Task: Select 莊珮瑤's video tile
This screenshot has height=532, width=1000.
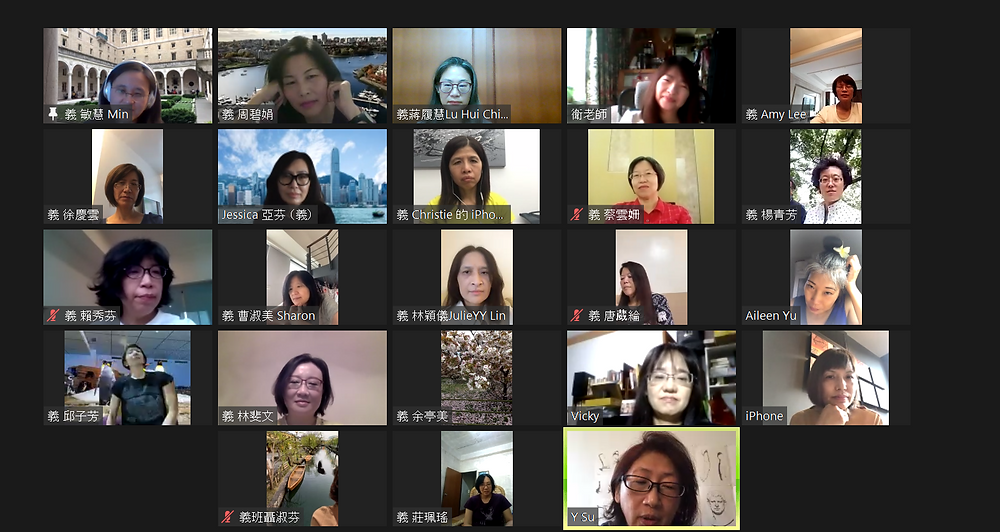Action: click(x=476, y=478)
